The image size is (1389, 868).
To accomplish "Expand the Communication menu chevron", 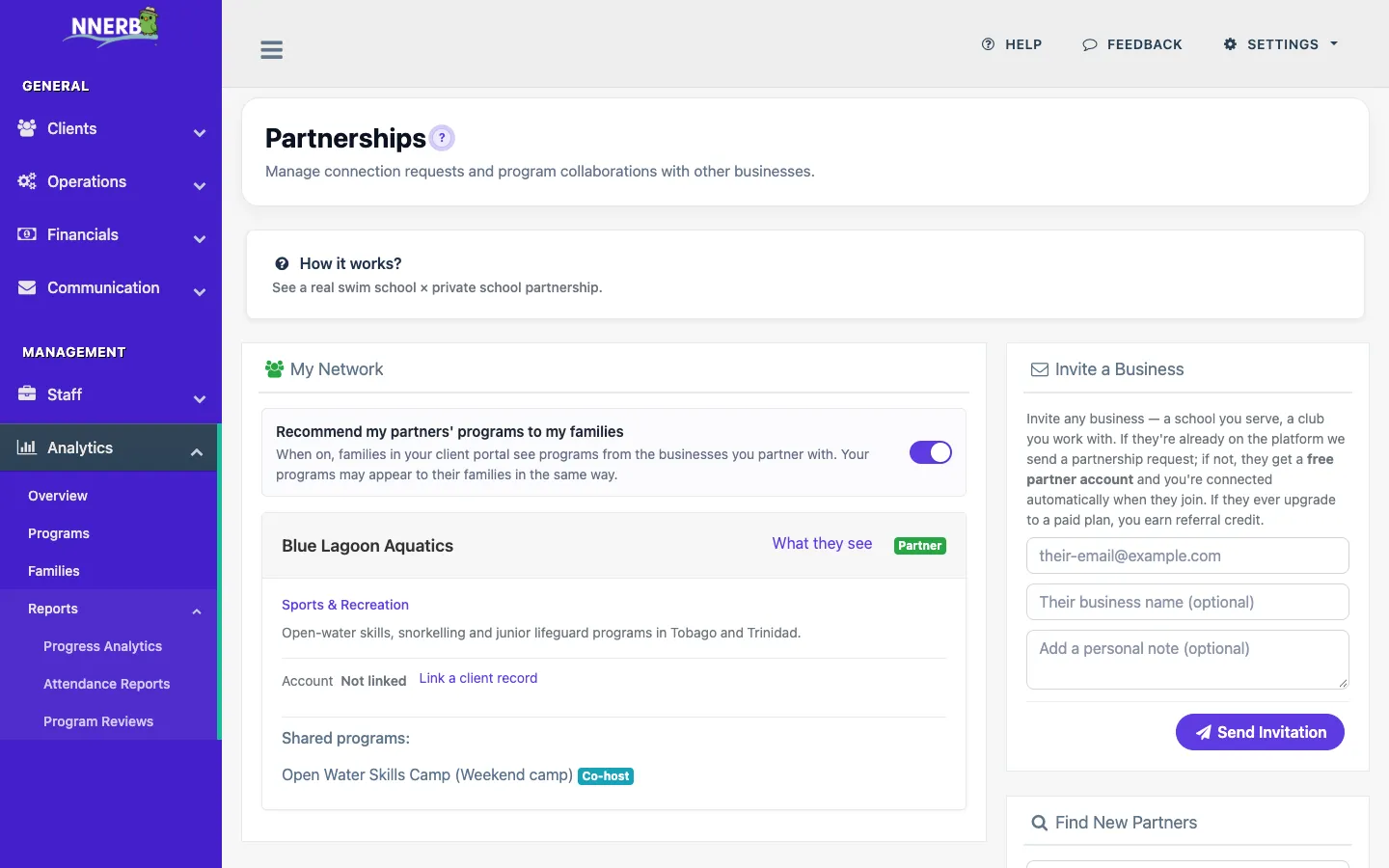I will tap(200, 292).
